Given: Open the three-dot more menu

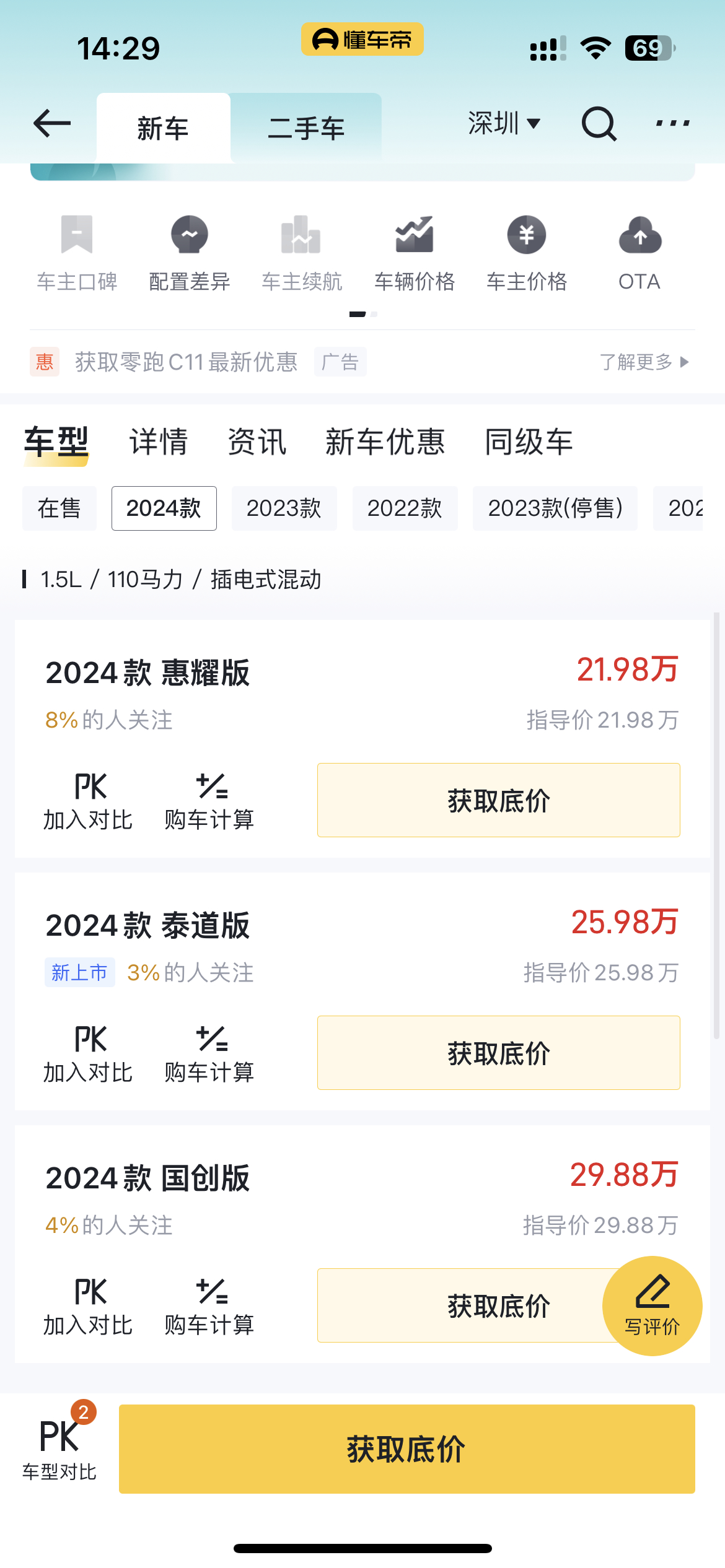Looking at the screenshot, I should click(x=672, y=123).
